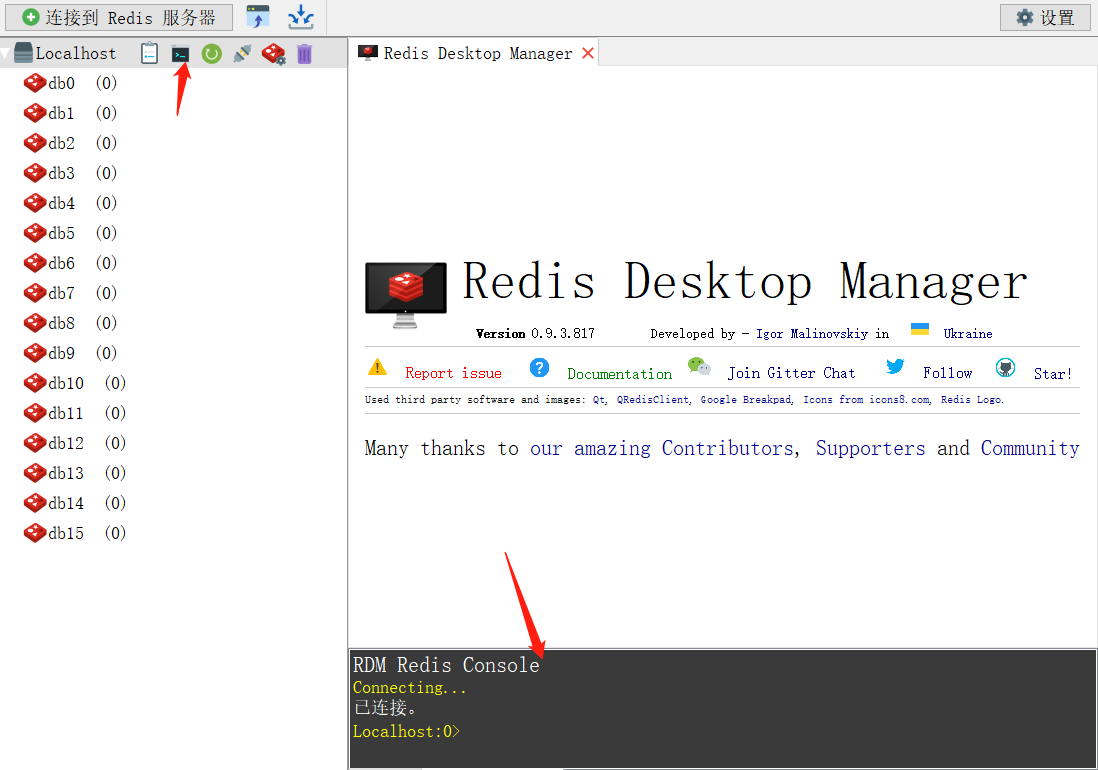Screen dimensions: 1098x770
Task: Click the GitHub octocat icon
Action: point(1006,368)
